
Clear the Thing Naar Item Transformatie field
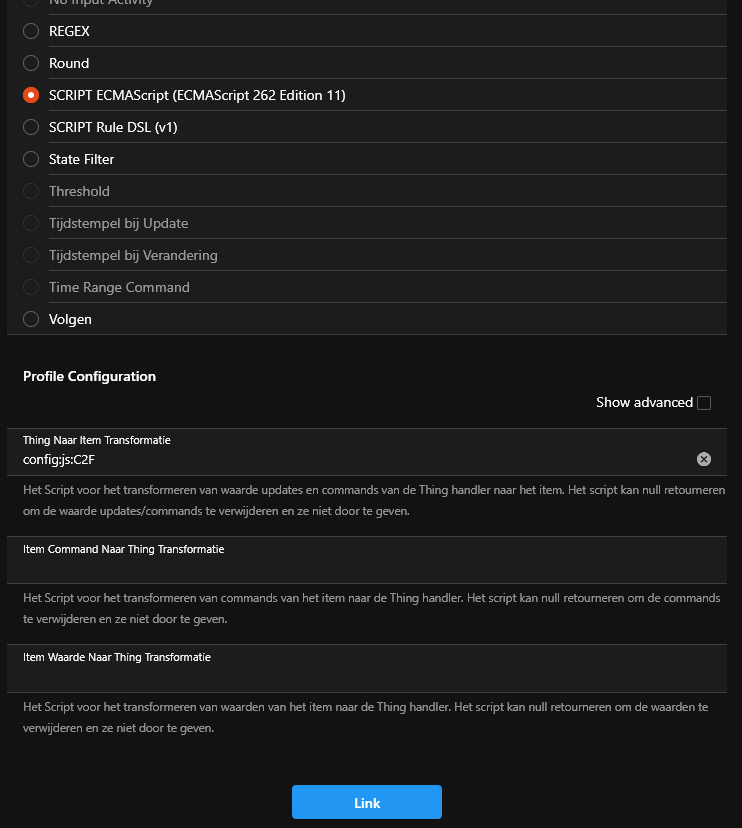[703, 459]
